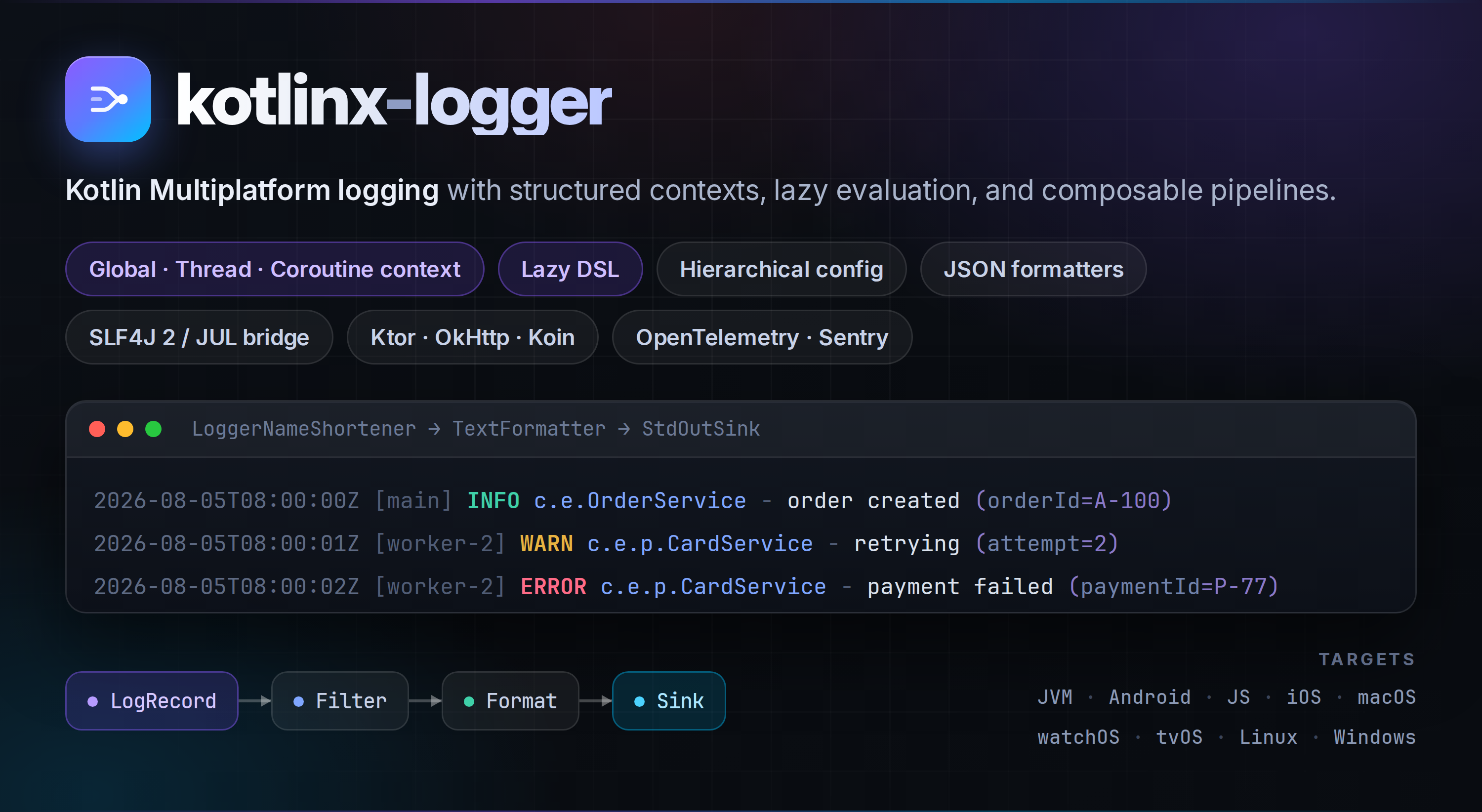The width and height of the screenshot is (1482, 812).
Task: Click the Android target
Action: point(1150,697)
